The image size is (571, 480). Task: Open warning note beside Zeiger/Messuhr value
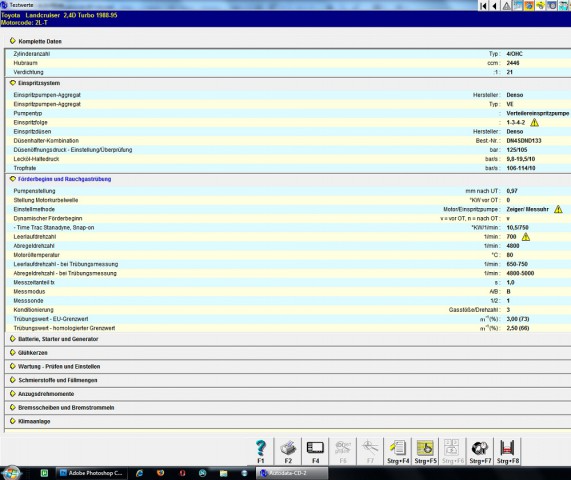(x=558, y=209)
